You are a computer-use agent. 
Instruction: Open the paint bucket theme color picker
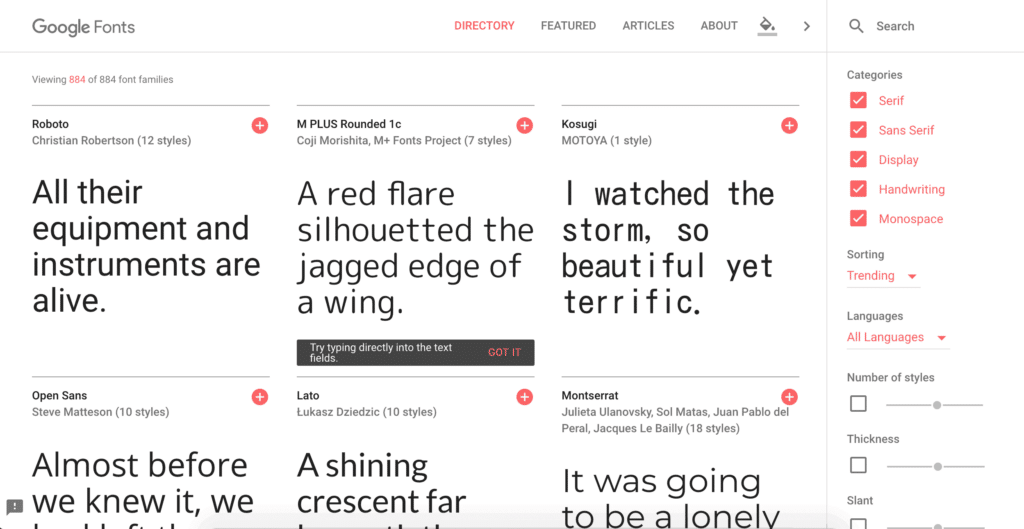[x=767, y=26]
